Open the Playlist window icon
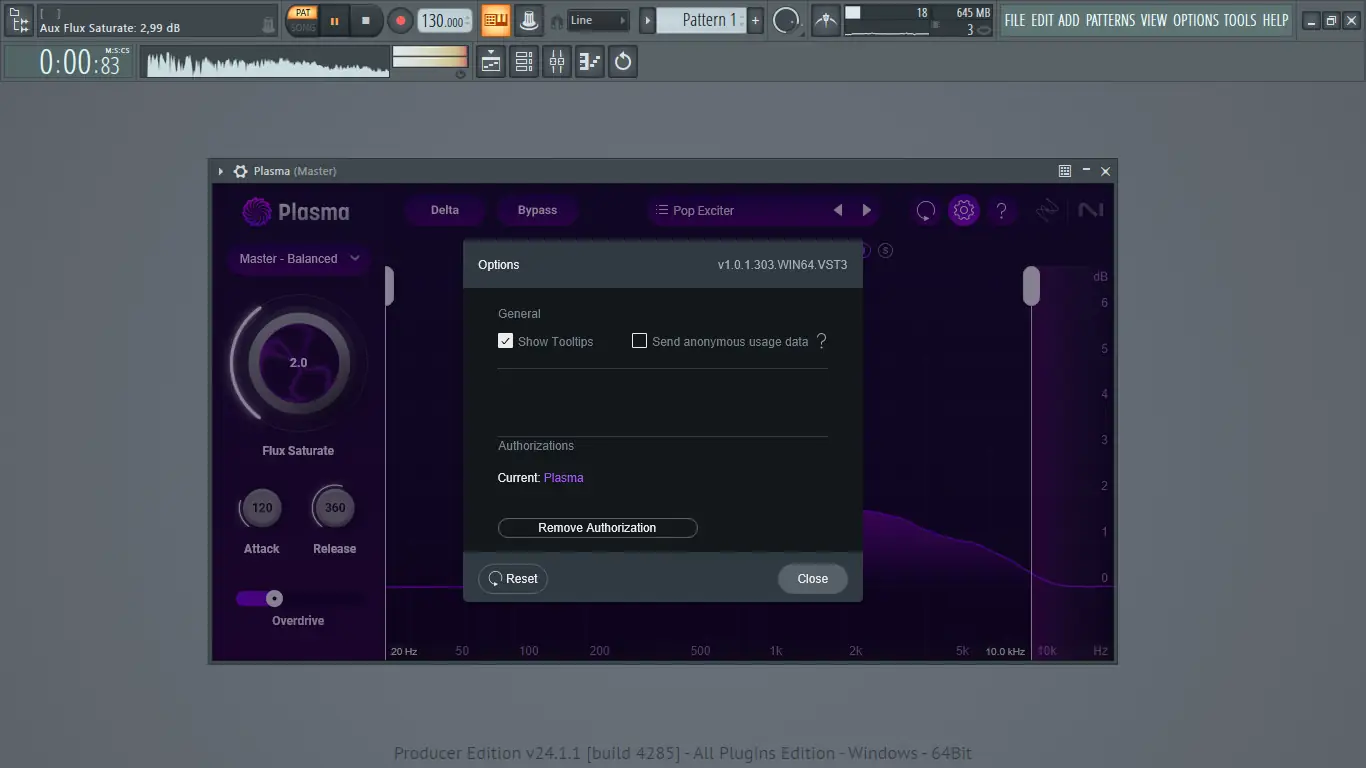 pos(491,62)
